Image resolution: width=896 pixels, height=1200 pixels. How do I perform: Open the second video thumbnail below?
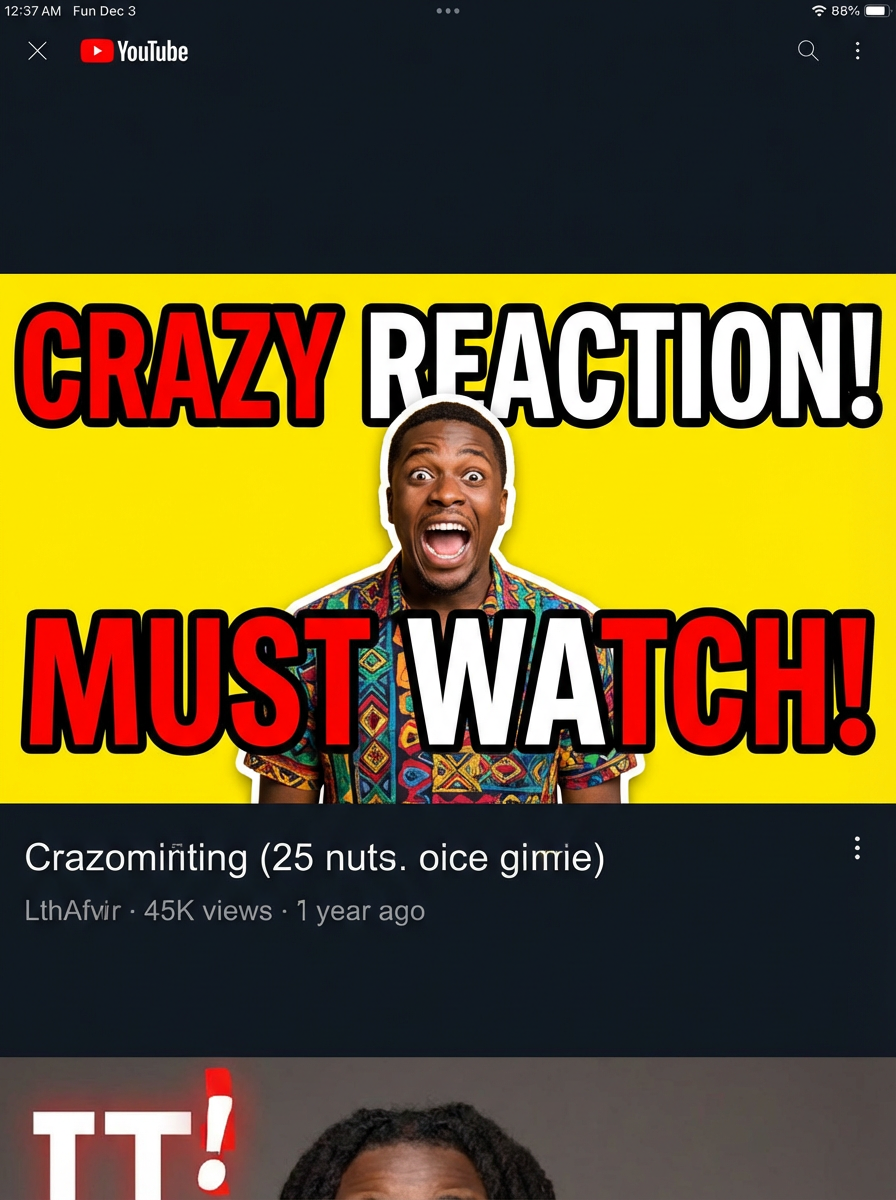pos(448,1129)
